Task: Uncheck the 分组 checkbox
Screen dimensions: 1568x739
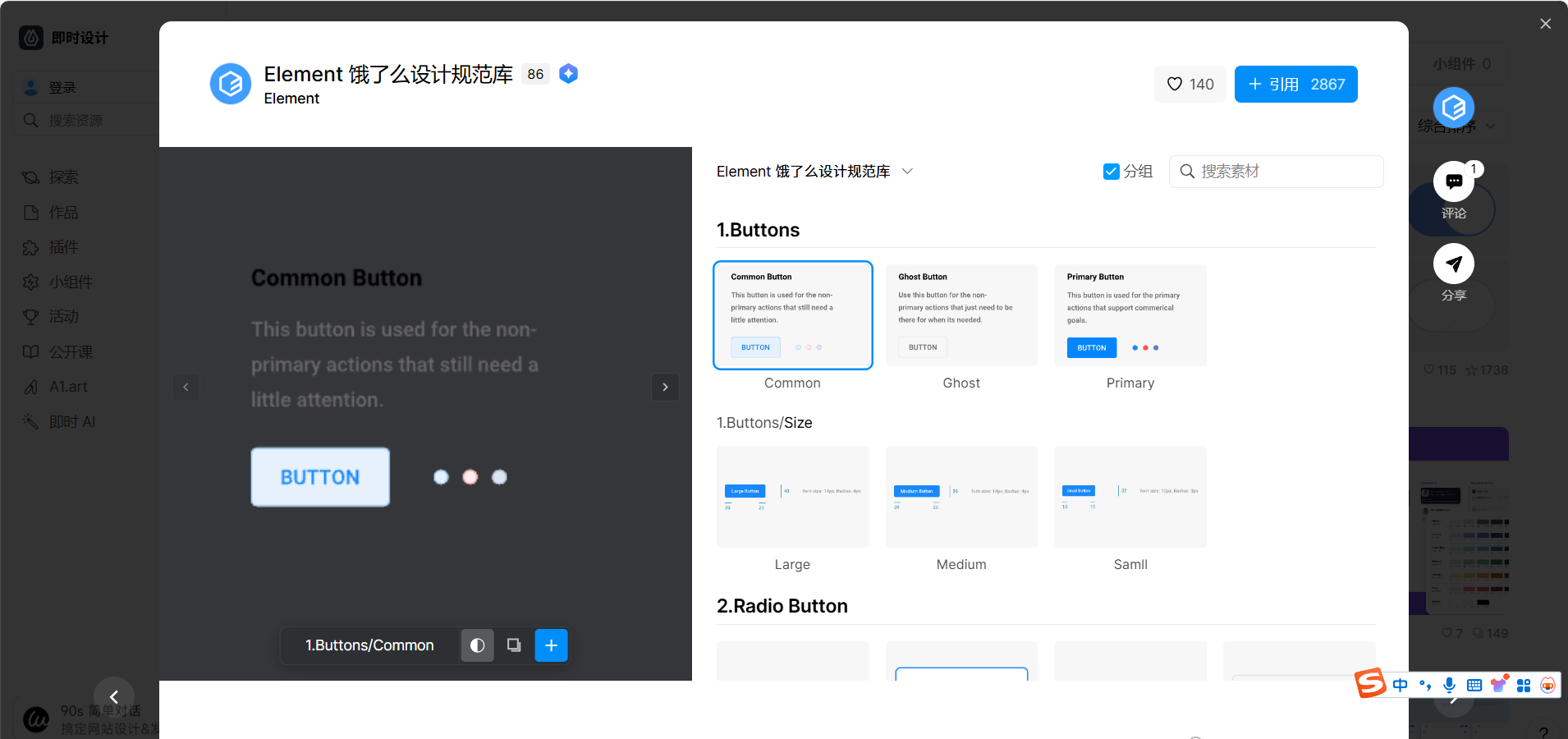Action: click(1111, 171)
